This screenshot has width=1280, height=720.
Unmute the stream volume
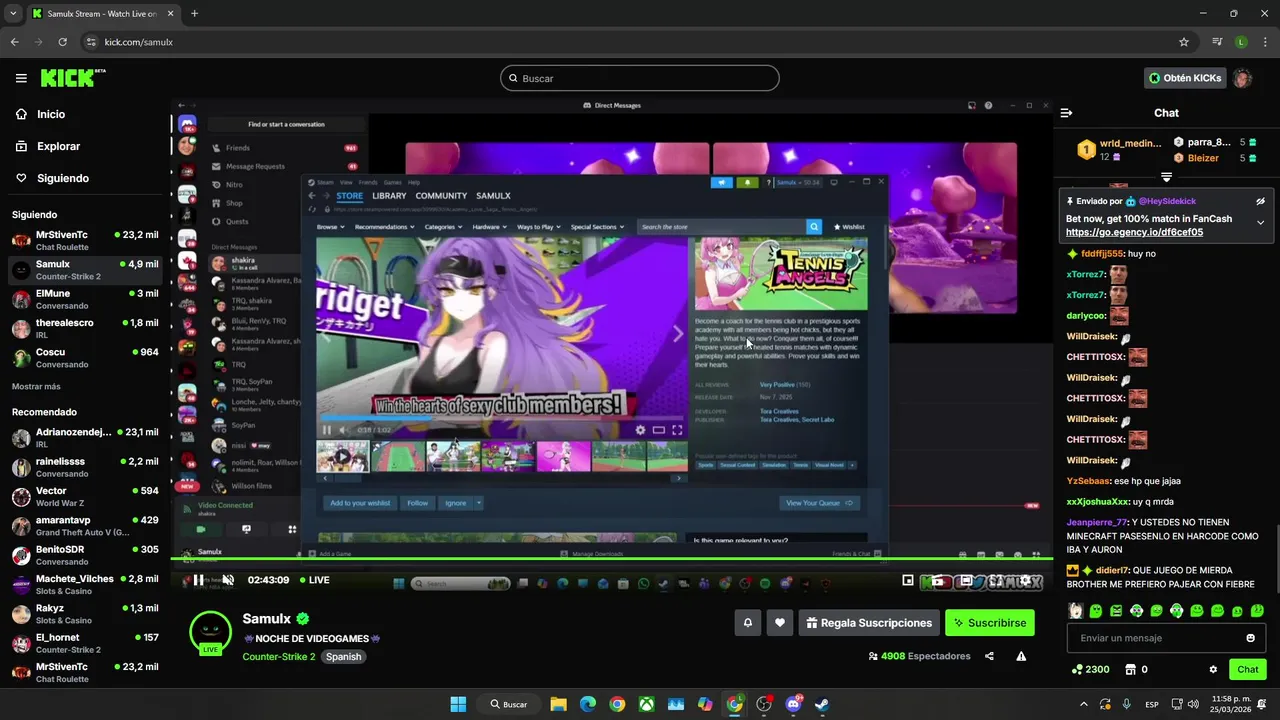coord(228,580)
